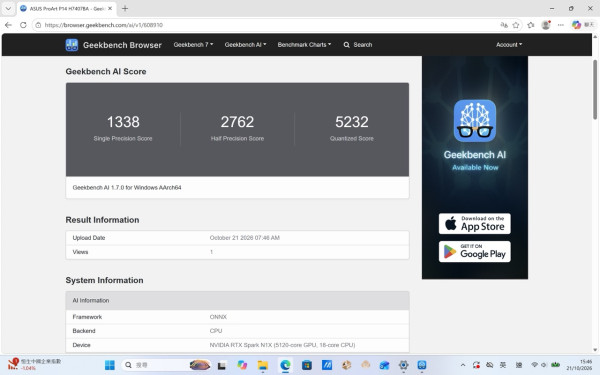Open Microsoft Store from the taskbar
Viewport: 600px width, 375px height.
(307, 365)
